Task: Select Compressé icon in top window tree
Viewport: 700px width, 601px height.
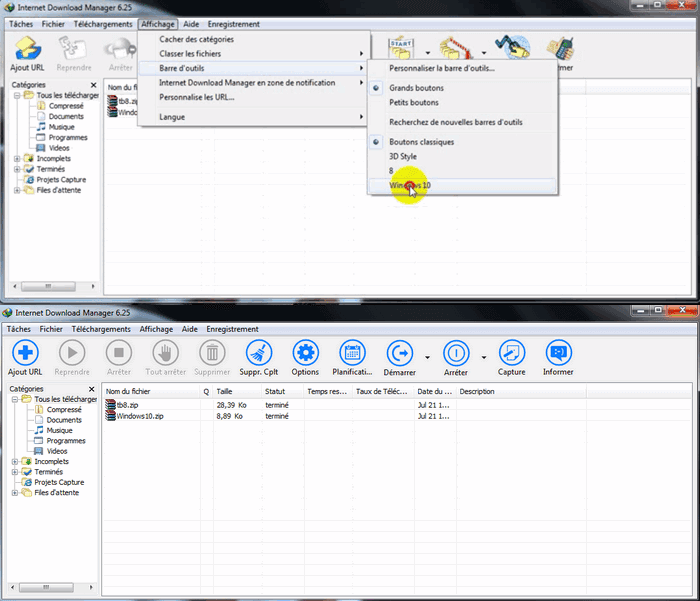Action: (41, 106)
